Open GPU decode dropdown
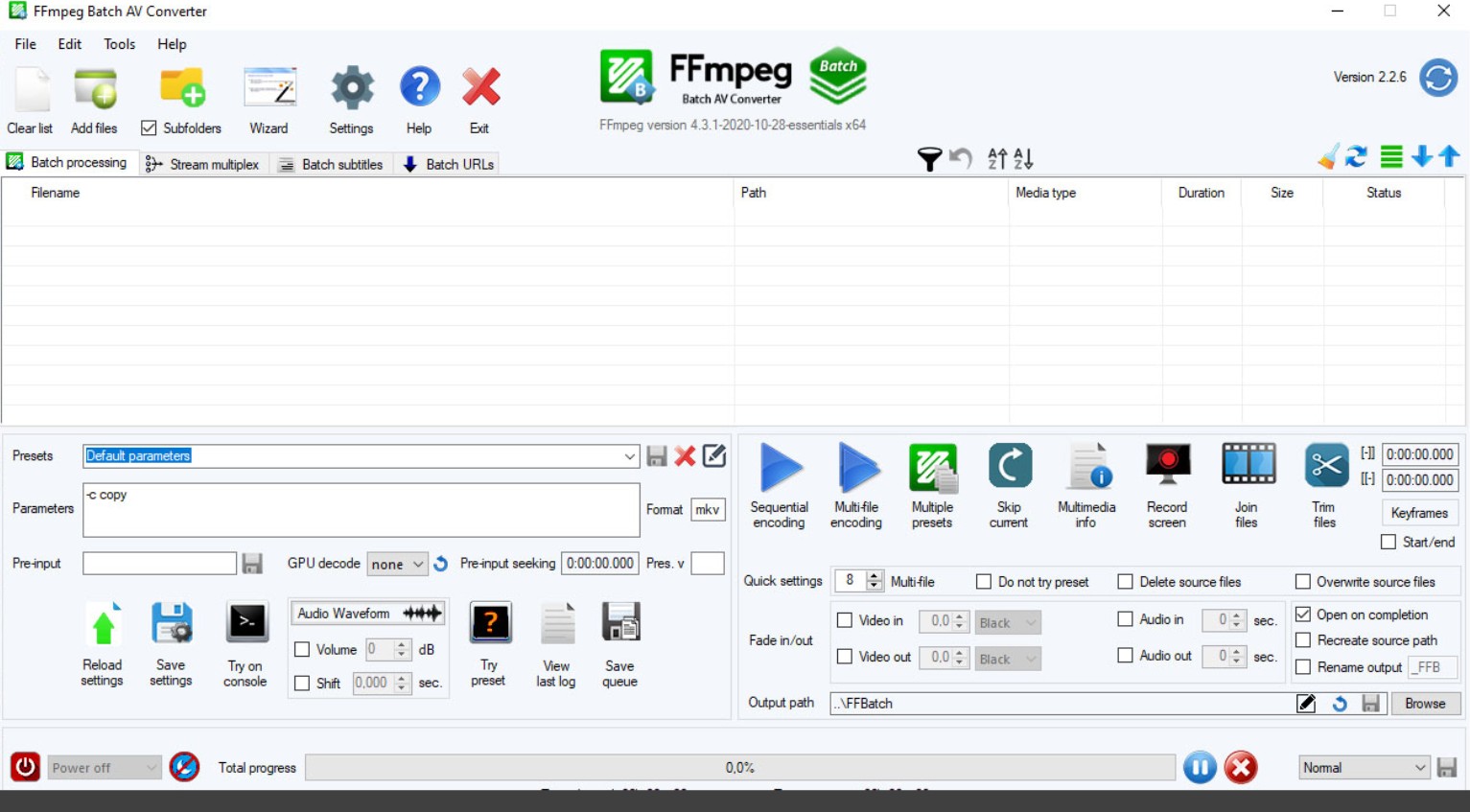1470x812 pixels. pyautogui.click(x=397, y=565)
